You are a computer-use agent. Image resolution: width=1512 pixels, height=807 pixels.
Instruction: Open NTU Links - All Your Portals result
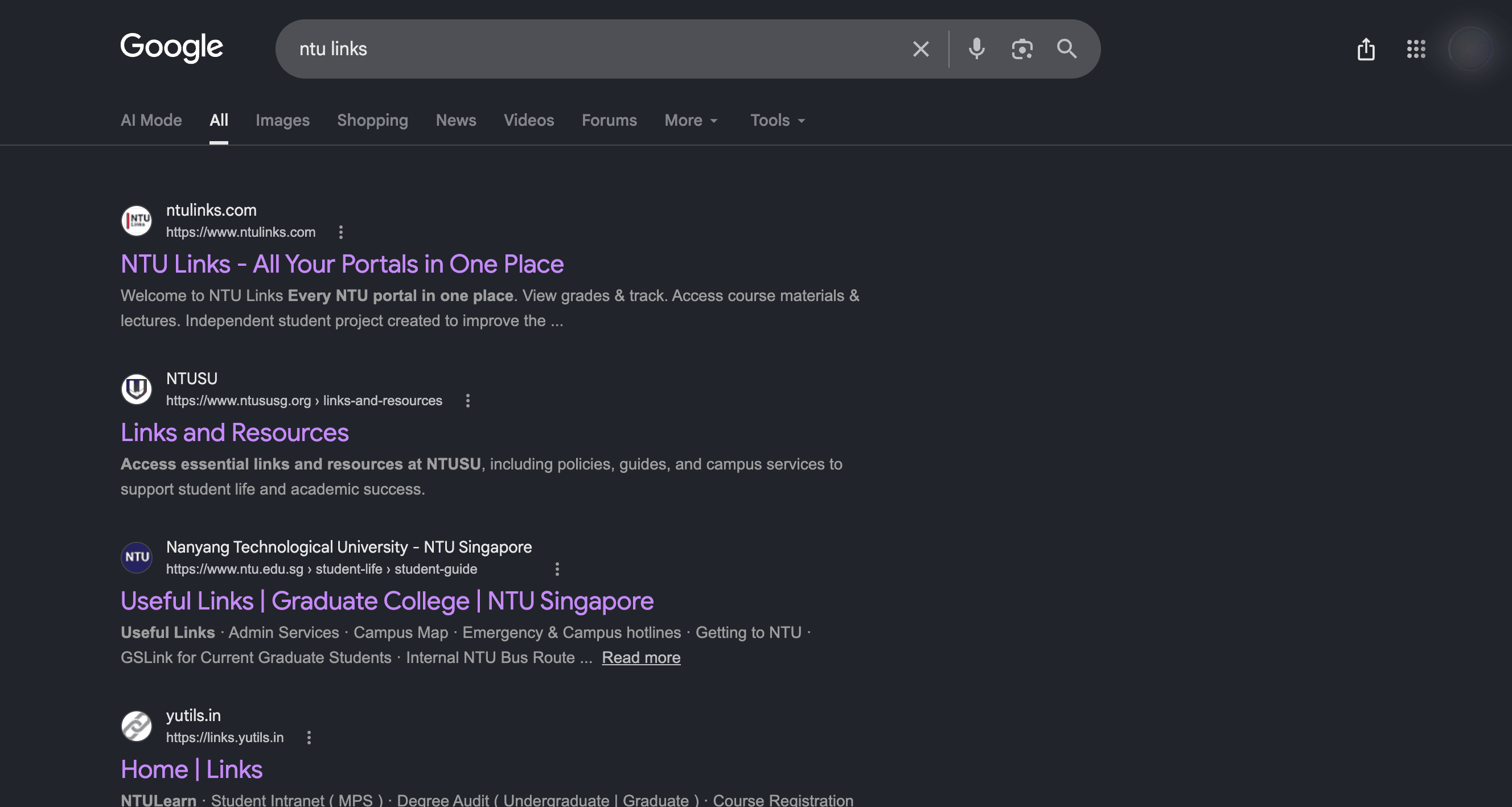click(x=342, y=264)
